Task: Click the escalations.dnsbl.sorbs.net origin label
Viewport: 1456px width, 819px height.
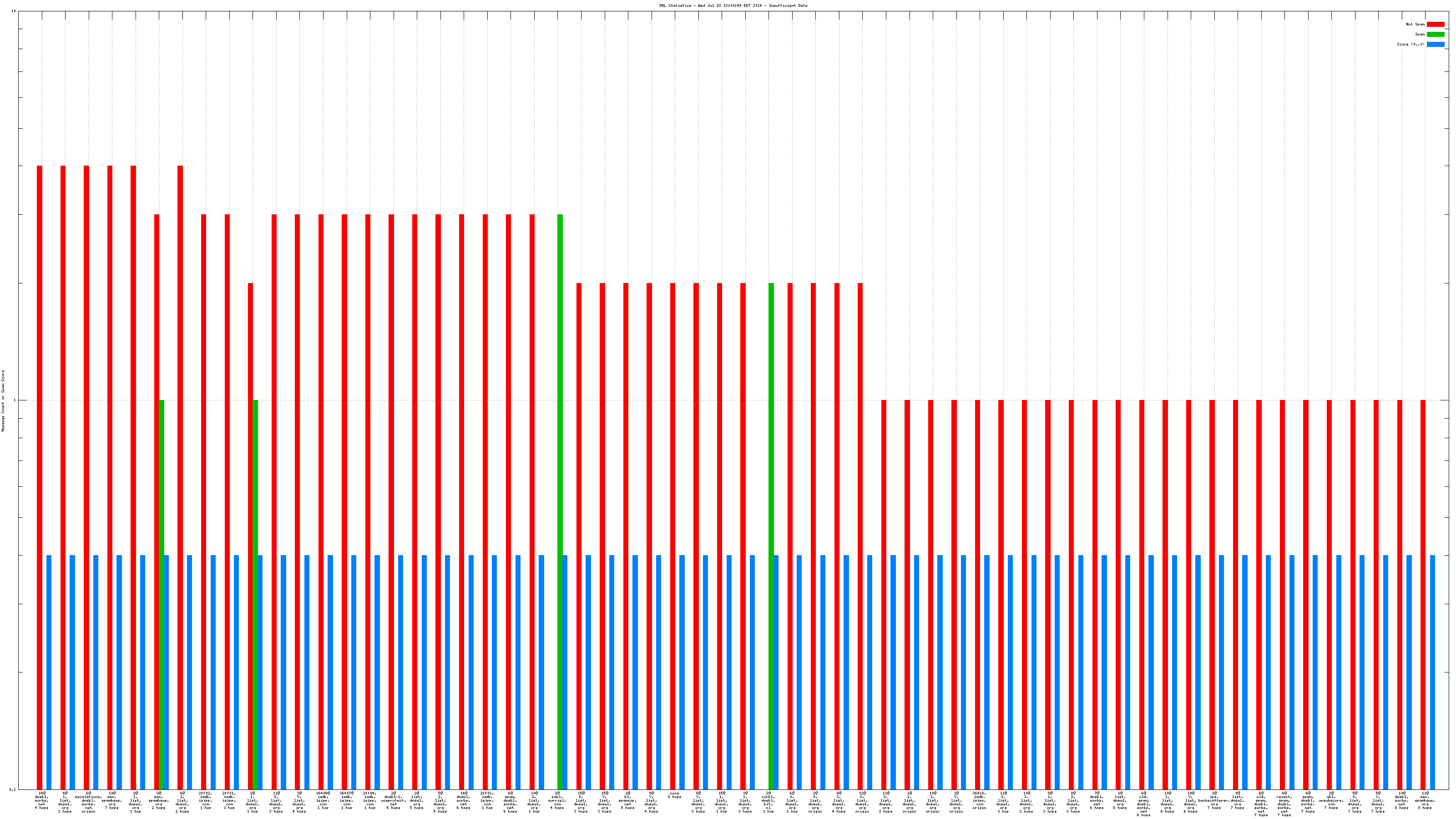Action: coord(89,802)
